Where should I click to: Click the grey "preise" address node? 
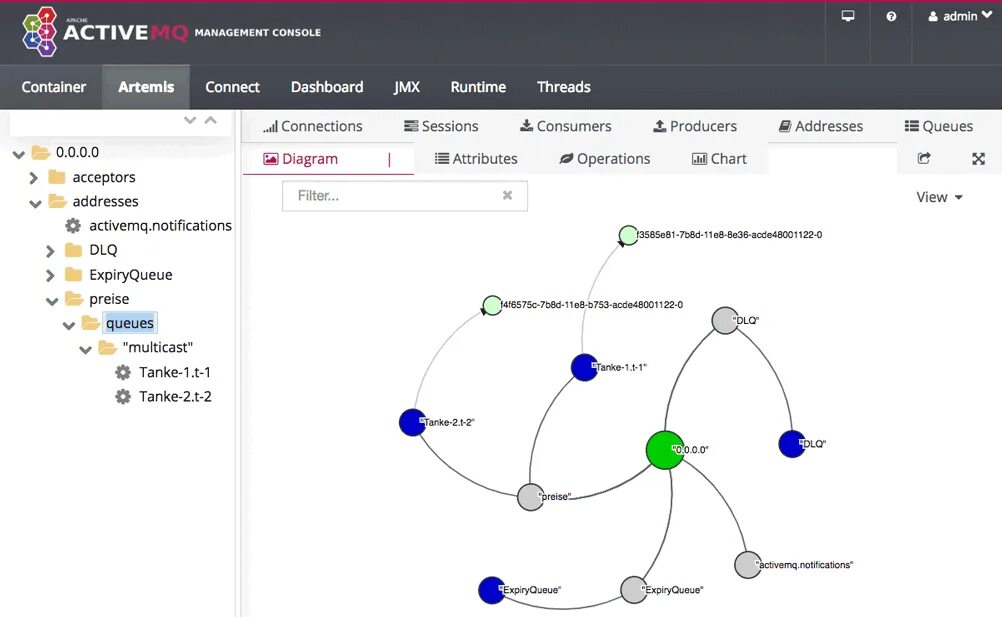(x=530, y=497)
